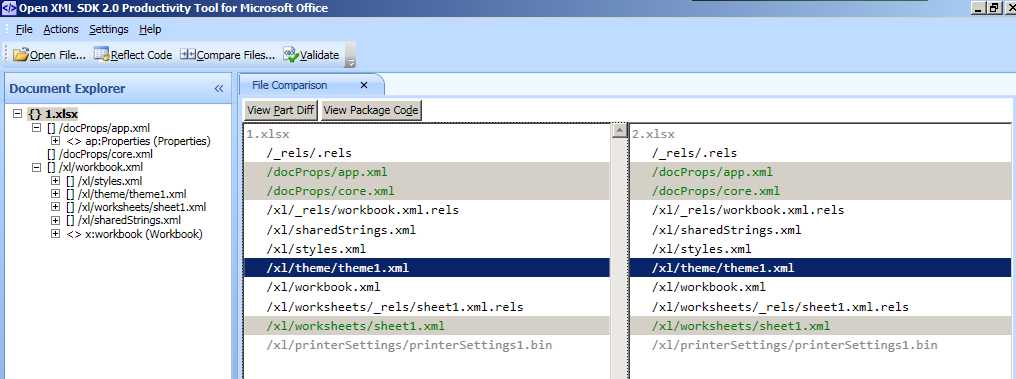
Task: Select /docProps/app.xml in 2.xlsx list
Action: click(x=820, y=172)
